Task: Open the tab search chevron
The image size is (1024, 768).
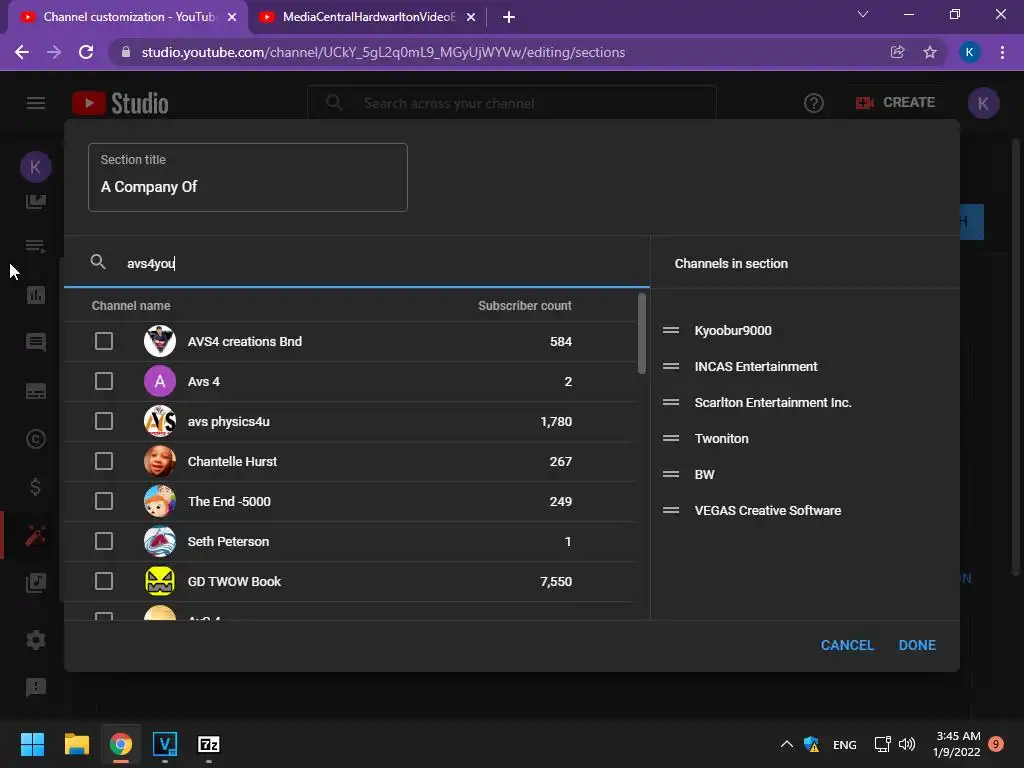Action: (863, 14)
